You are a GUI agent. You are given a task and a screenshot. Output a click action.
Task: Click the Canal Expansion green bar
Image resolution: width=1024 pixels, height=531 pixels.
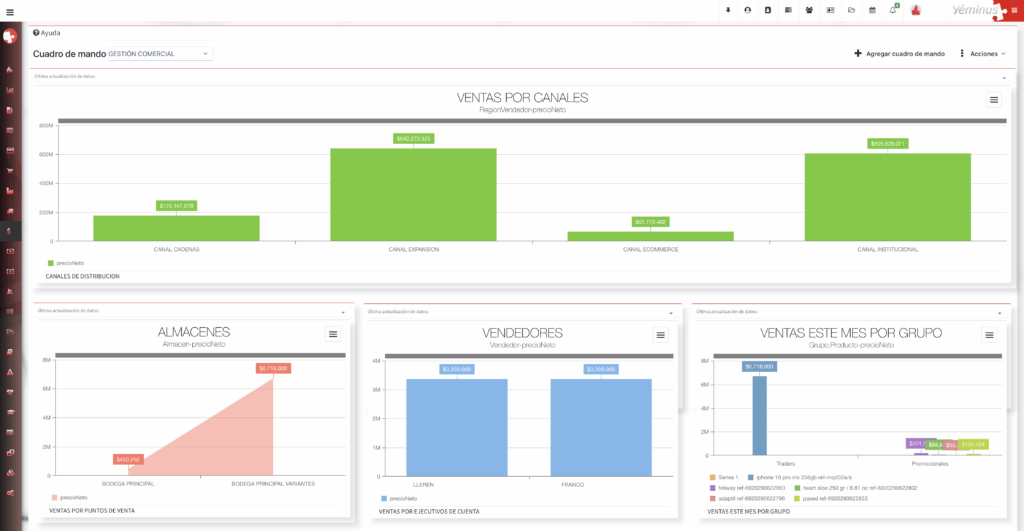point(413,194)
